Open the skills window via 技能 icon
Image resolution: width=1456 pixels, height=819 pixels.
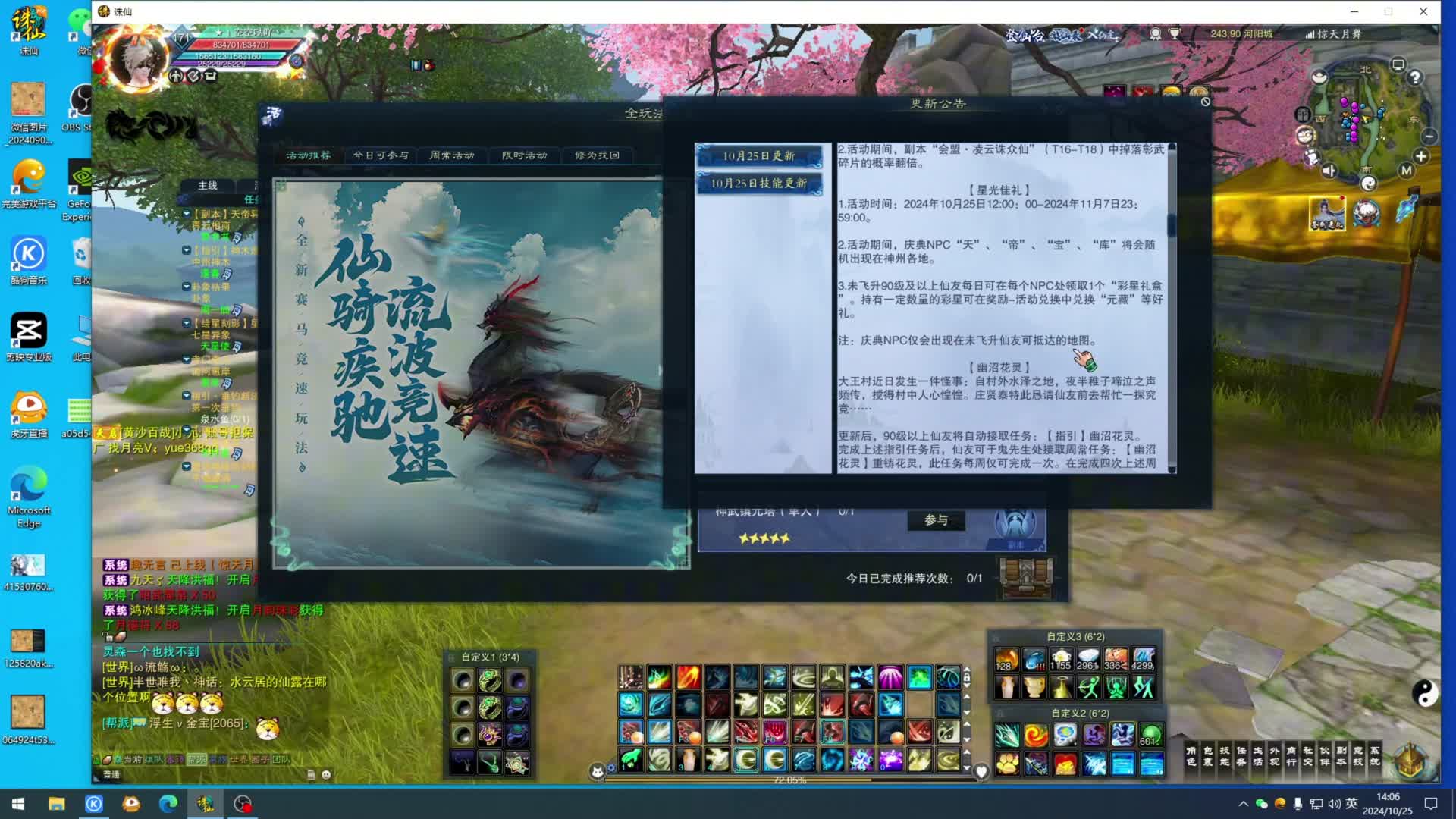click(x=1225, y=755)
